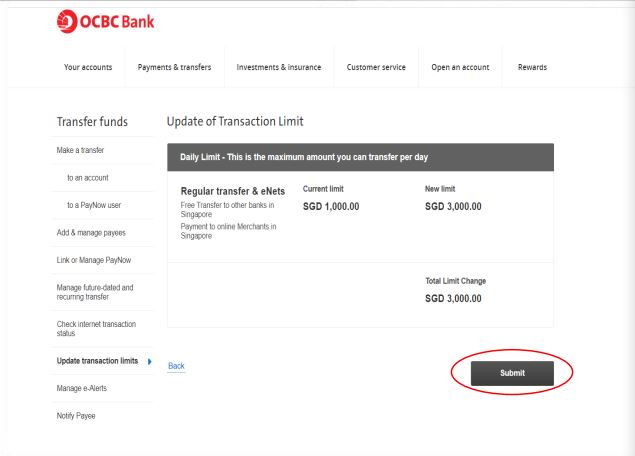The height and width of the screenshot is (456, 635).
Task: Open Your accounts menu
Action: click(x=88, y=67)
